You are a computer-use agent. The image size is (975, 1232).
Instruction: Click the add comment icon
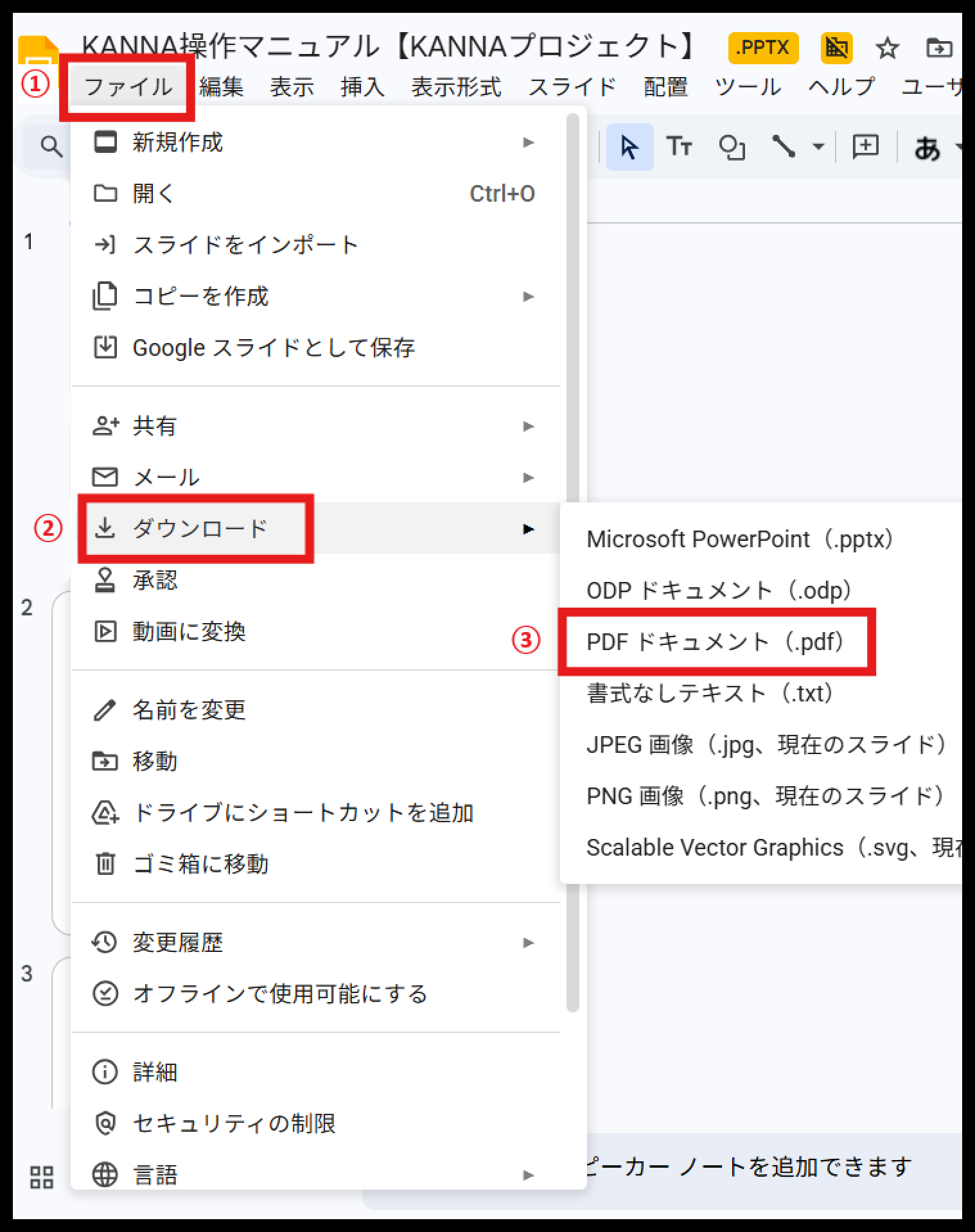[865, 147]
